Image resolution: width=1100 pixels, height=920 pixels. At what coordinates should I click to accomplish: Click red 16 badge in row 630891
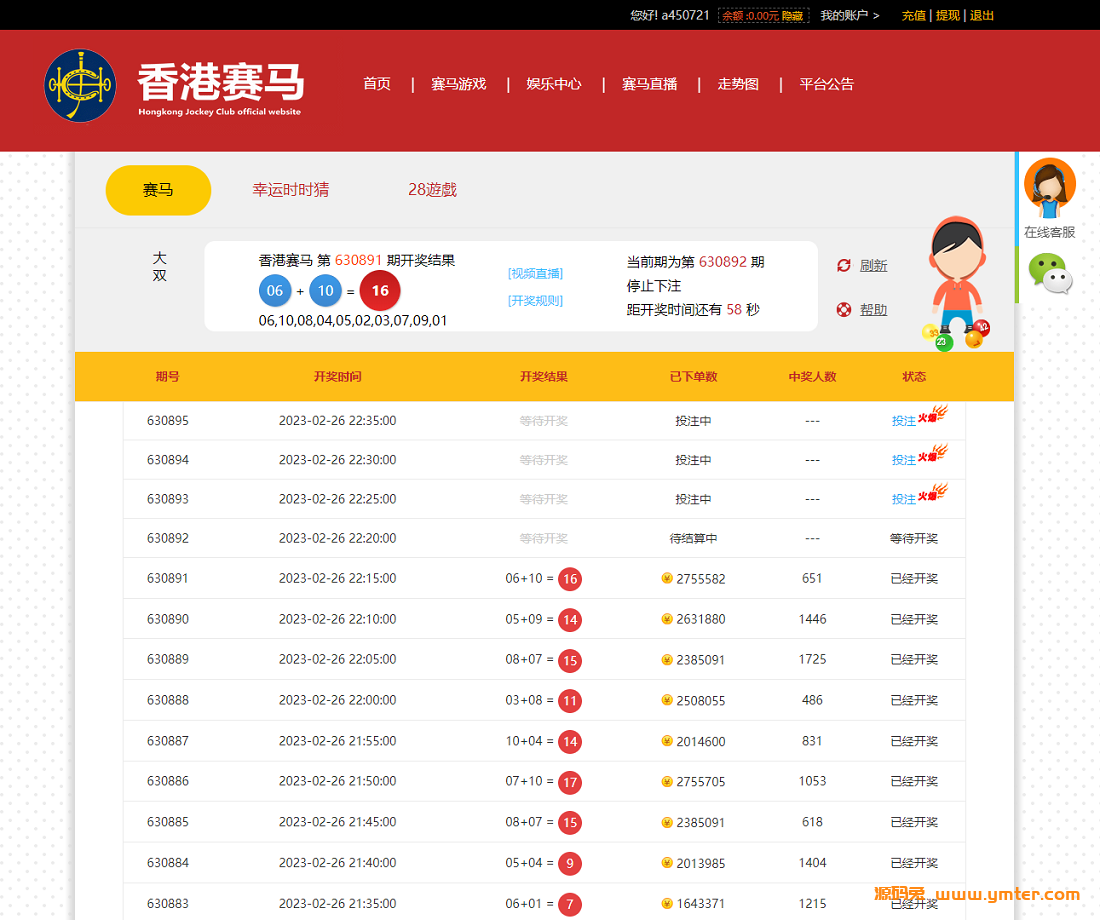tap(570, 579)
